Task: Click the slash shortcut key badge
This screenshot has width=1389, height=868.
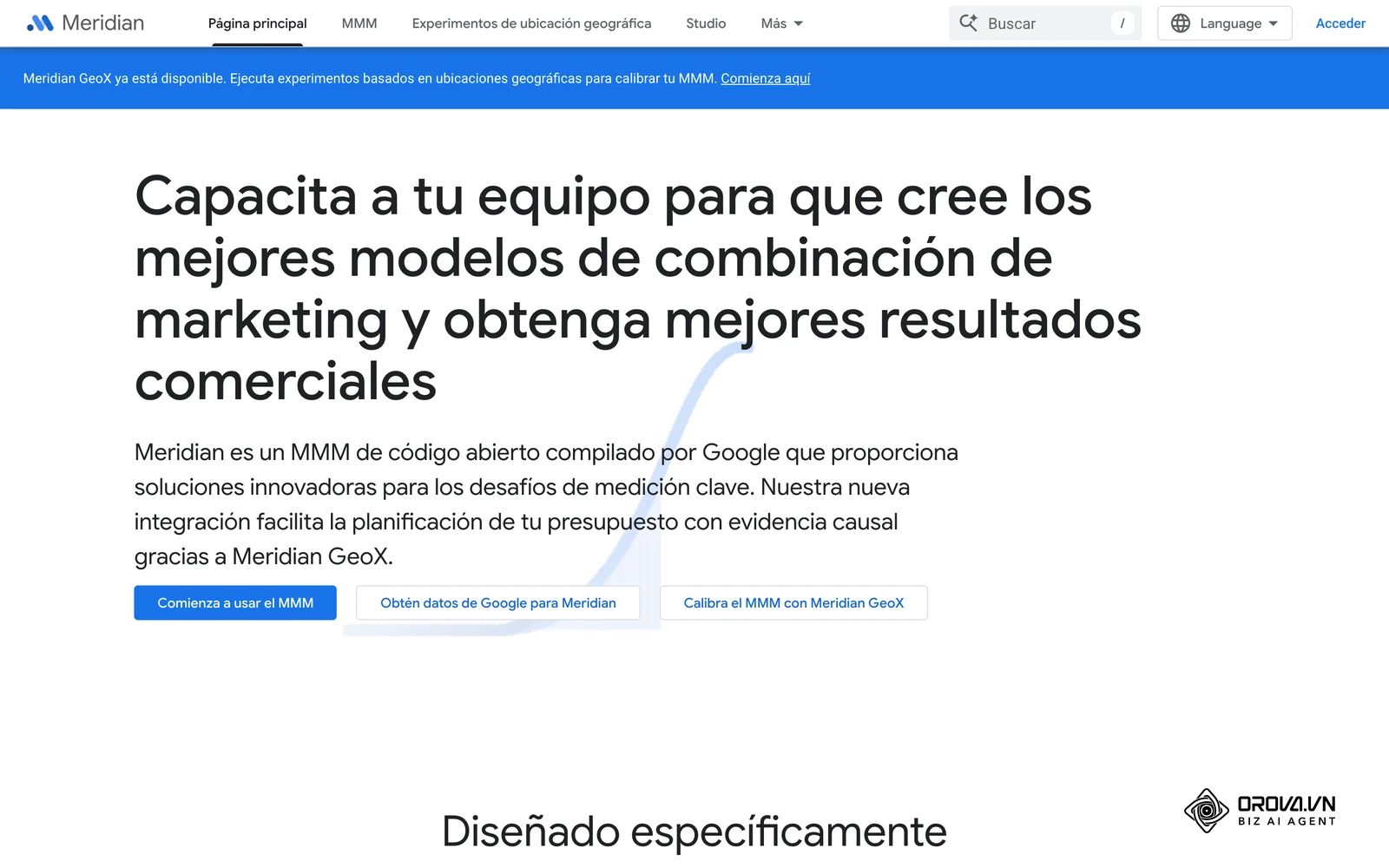Action: pos(1122,23)
